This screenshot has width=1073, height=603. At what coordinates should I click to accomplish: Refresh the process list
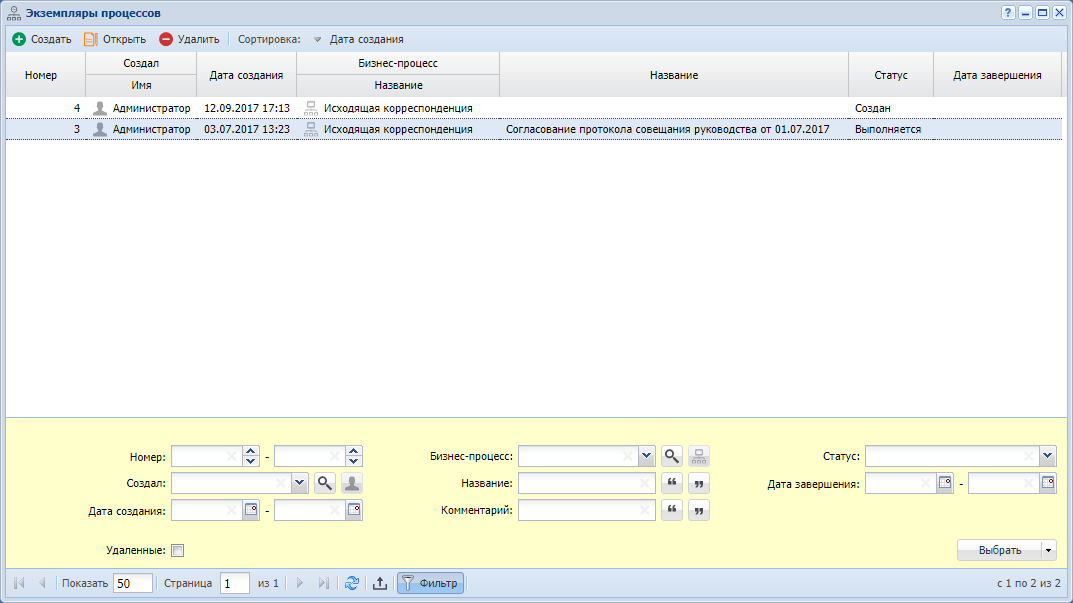pyautogui.click(x=352, y=583)
